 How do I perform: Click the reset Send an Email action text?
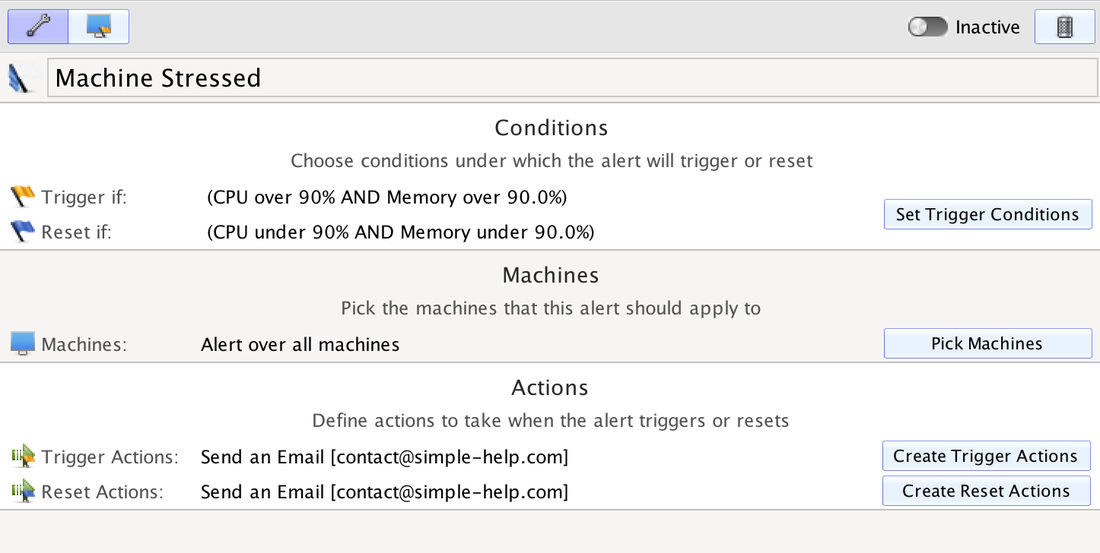point(384,491)
